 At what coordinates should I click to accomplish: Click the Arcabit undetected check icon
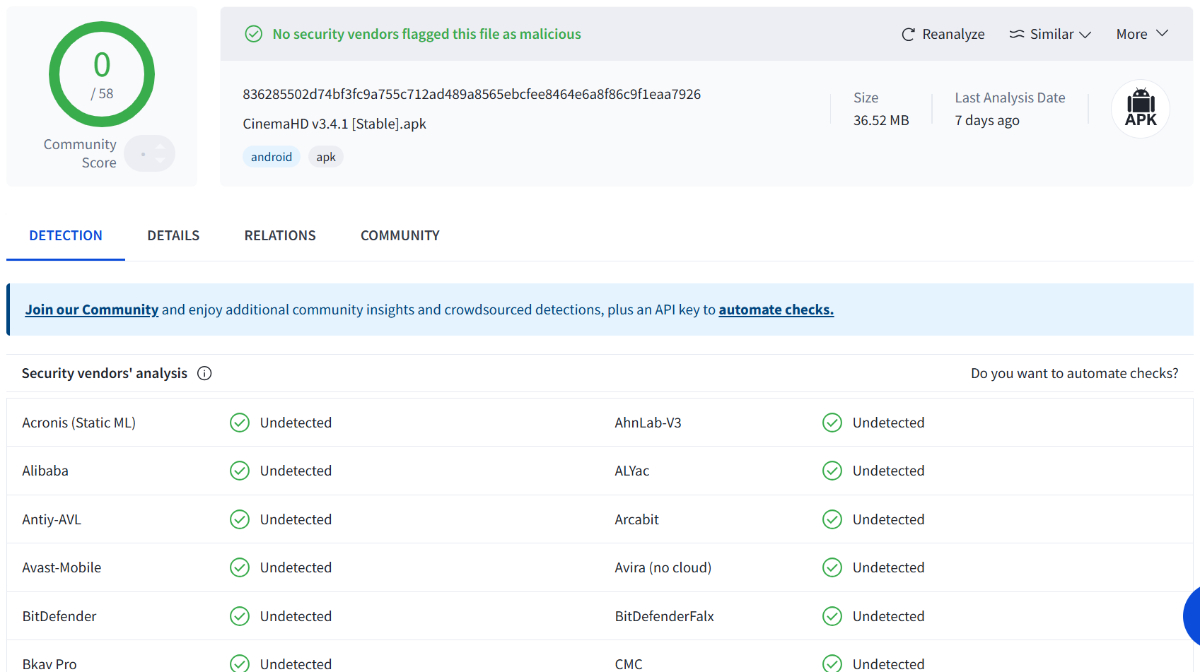coord(832,519)
